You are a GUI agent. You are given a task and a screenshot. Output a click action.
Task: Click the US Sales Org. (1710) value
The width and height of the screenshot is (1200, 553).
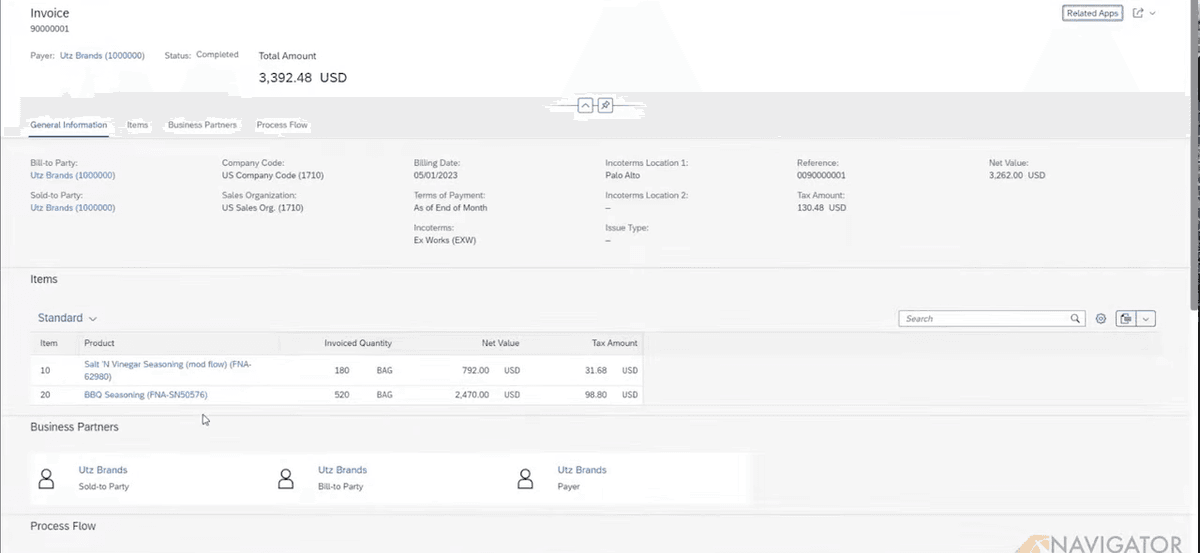pos(263,208)
